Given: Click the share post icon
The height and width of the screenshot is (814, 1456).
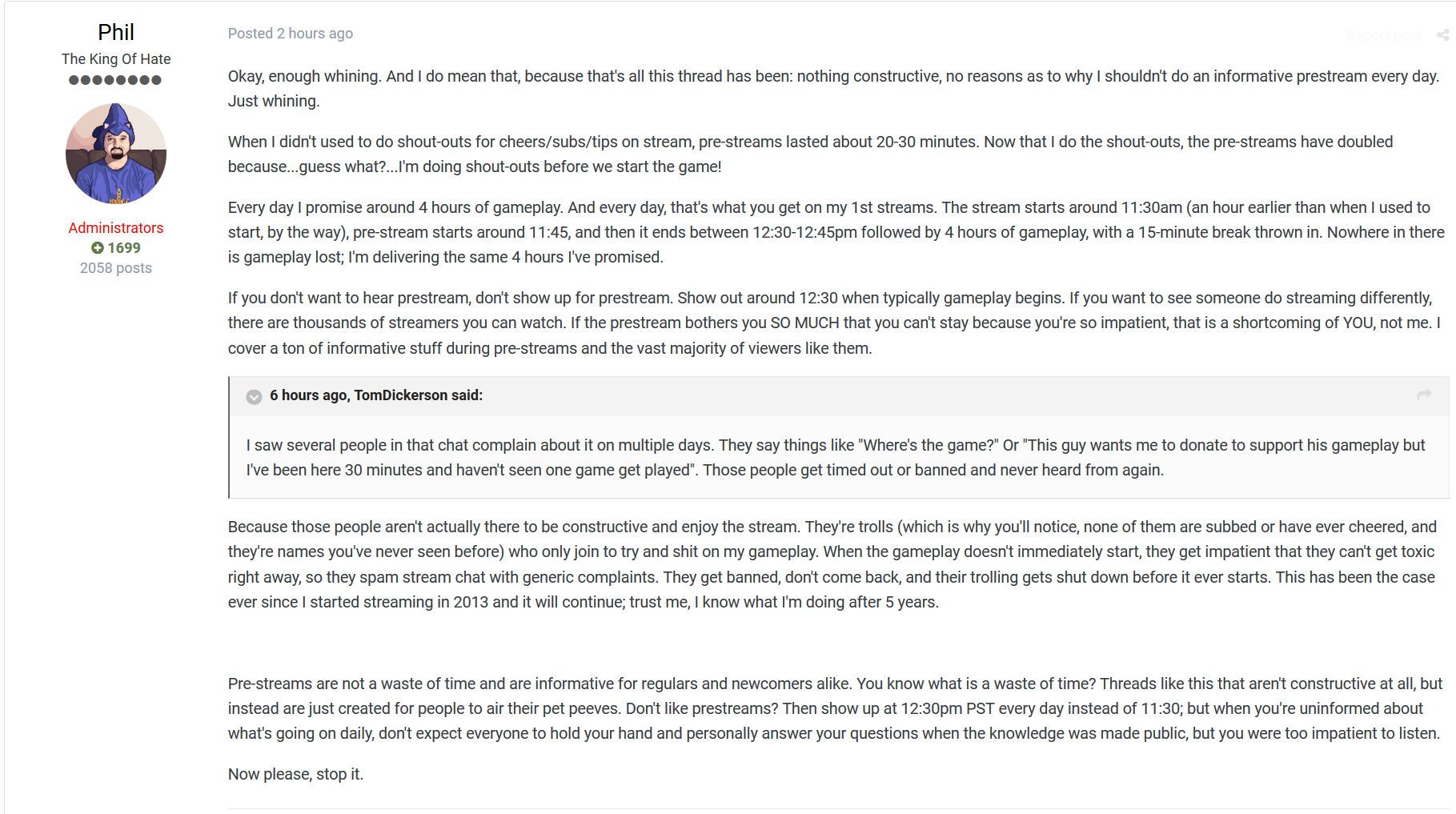Looking at the screenshot, I should 1442,34.
